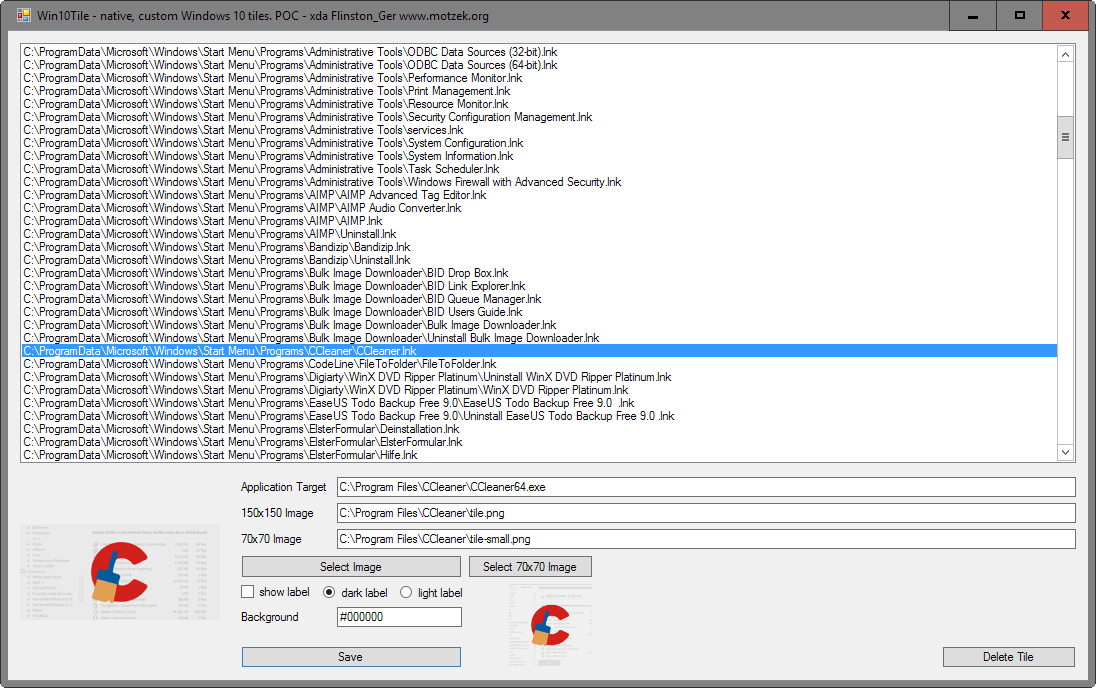Close the Win10Tile window

coord(1065,15)
